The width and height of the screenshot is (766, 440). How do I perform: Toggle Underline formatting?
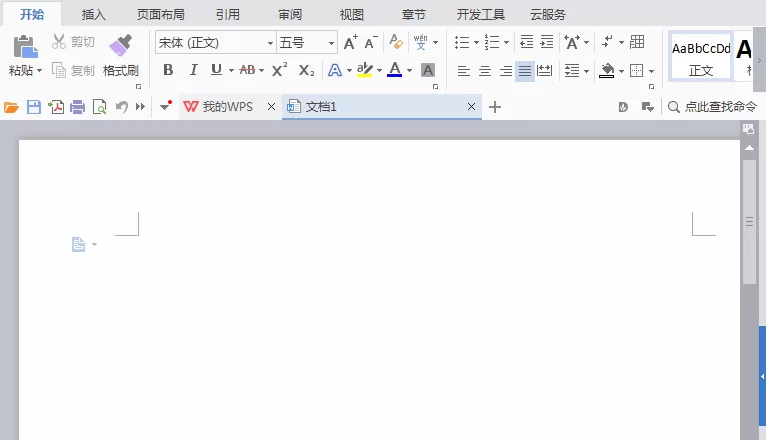click(216, 70)
